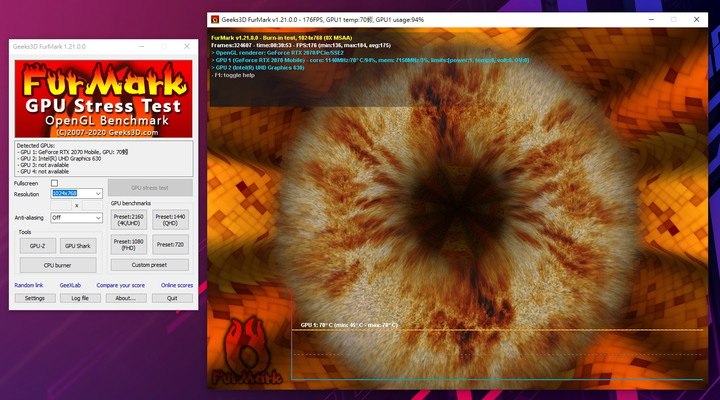Viewport: 720px width, 400px height.
Task: Start the GPU stress test
Action: 150,188
